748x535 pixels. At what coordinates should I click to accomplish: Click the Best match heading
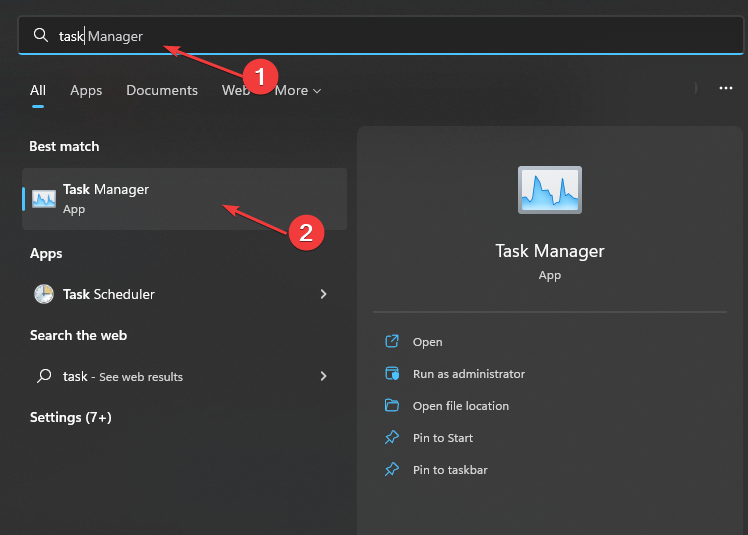point(64,146)
